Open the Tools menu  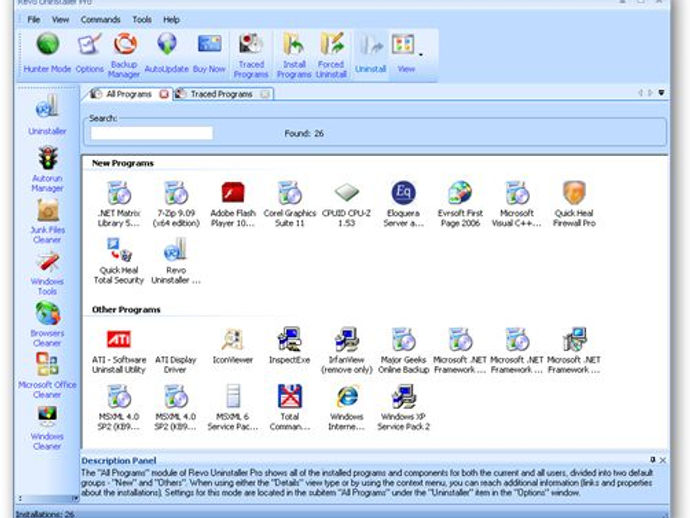(142, 19)
